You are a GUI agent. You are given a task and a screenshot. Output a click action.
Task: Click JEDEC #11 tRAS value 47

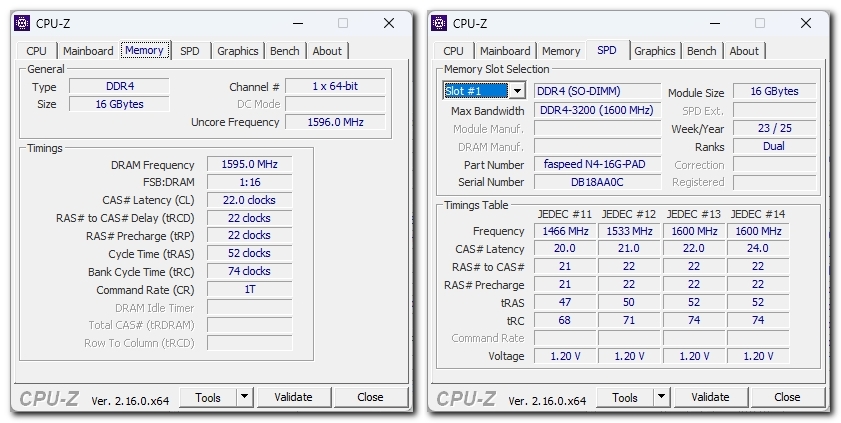[565, 302]
